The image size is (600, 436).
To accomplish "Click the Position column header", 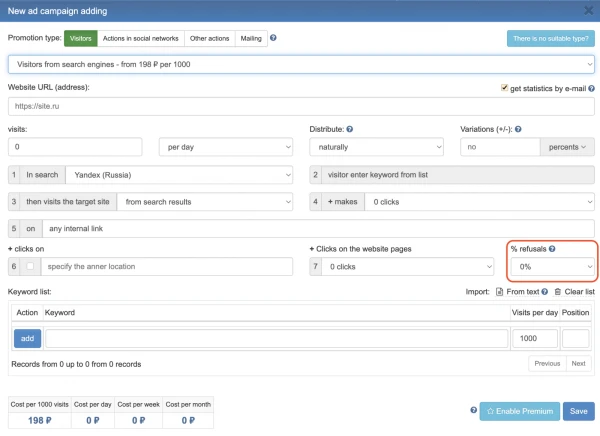I will click(575, 313).
